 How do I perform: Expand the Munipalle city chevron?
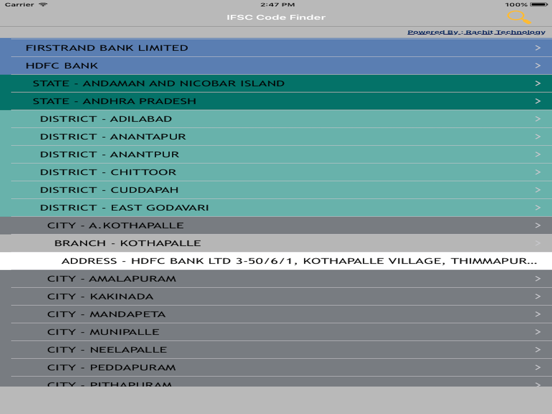click(538, 332)
